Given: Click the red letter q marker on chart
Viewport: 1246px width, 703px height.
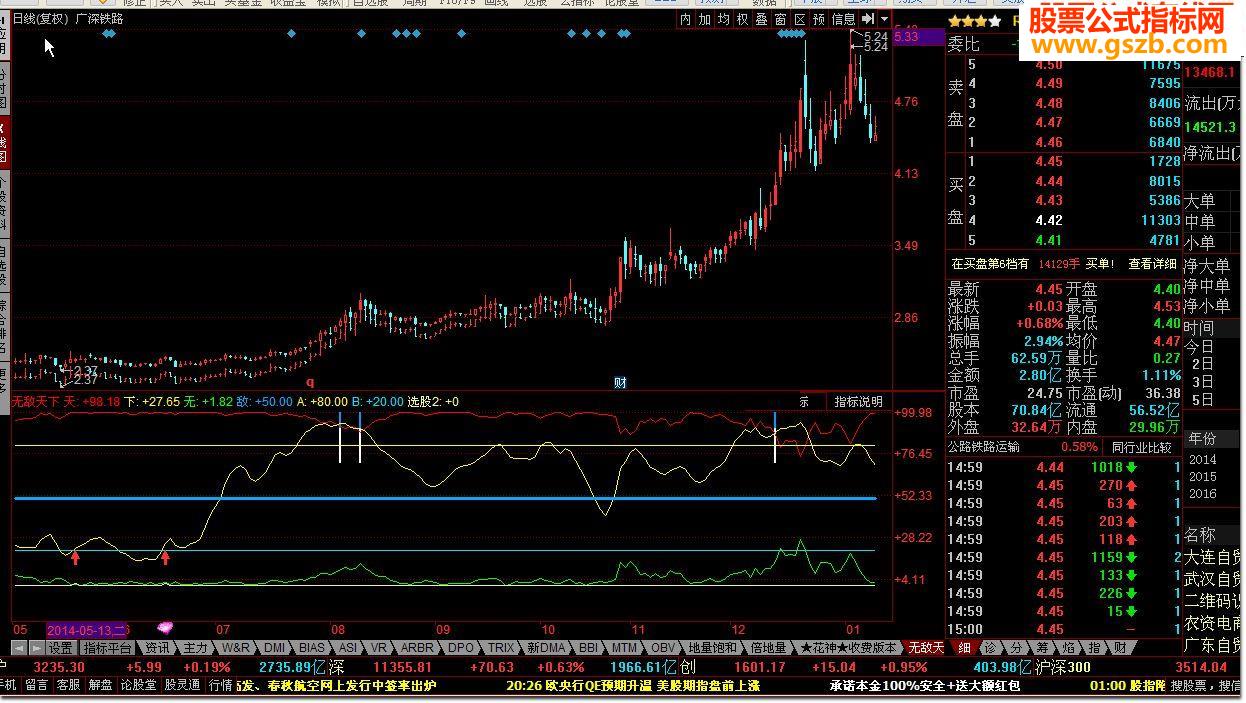Looking at the screenshot, I should [x=310, y=382].
